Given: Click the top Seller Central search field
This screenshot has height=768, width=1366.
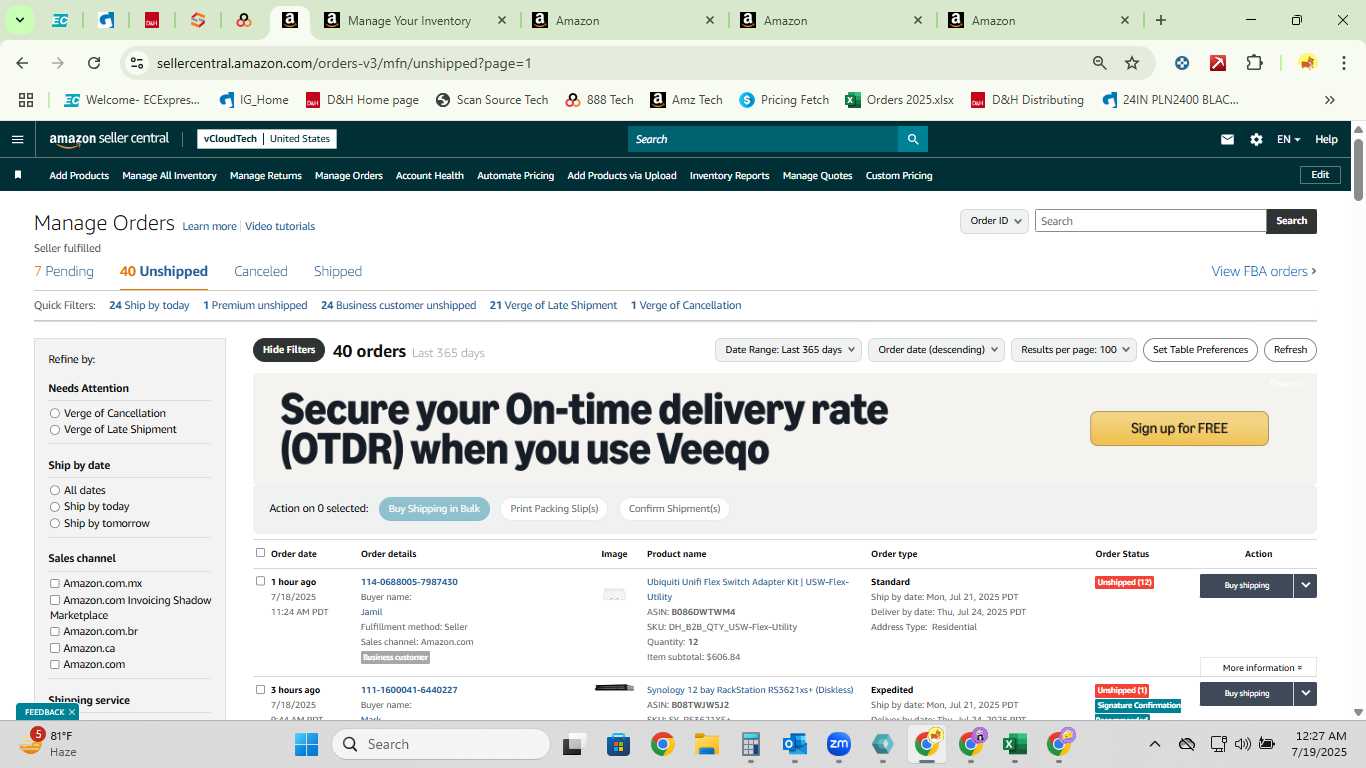Looking at the screenshot, I should tap(763, 139).
